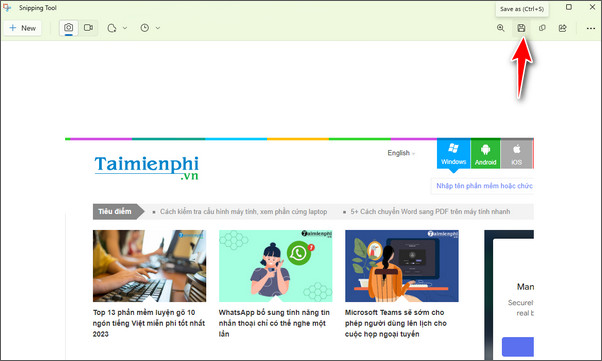Select the Snip camera mode

click(x=69, y=28)
